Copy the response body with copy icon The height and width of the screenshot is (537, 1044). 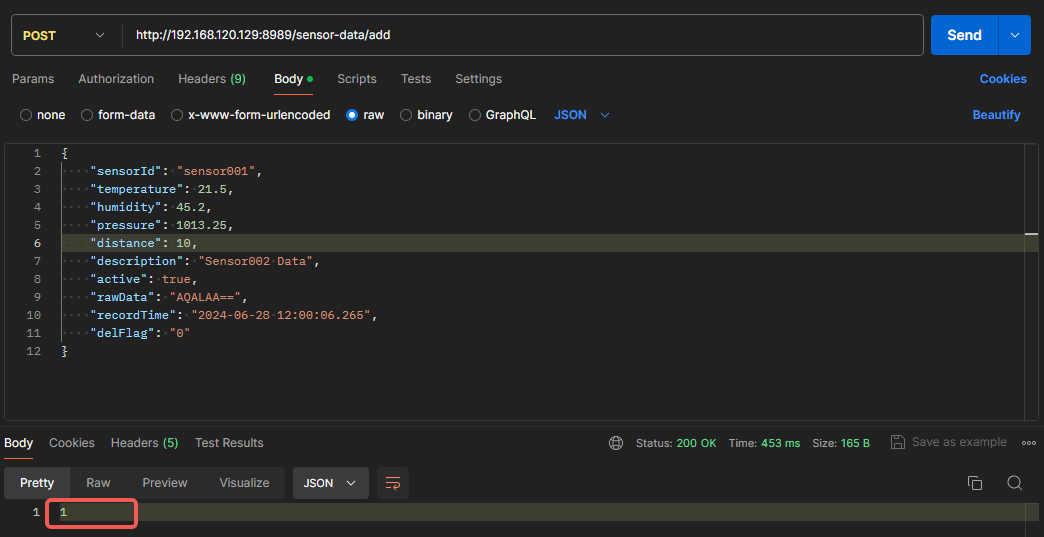click(975, 483)
